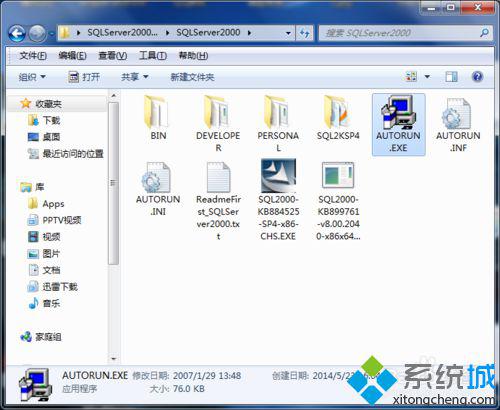Viewport: 500px width, 410px height.
Task: Click navigation pane scroll up arrow
Action: pos(114,96)
